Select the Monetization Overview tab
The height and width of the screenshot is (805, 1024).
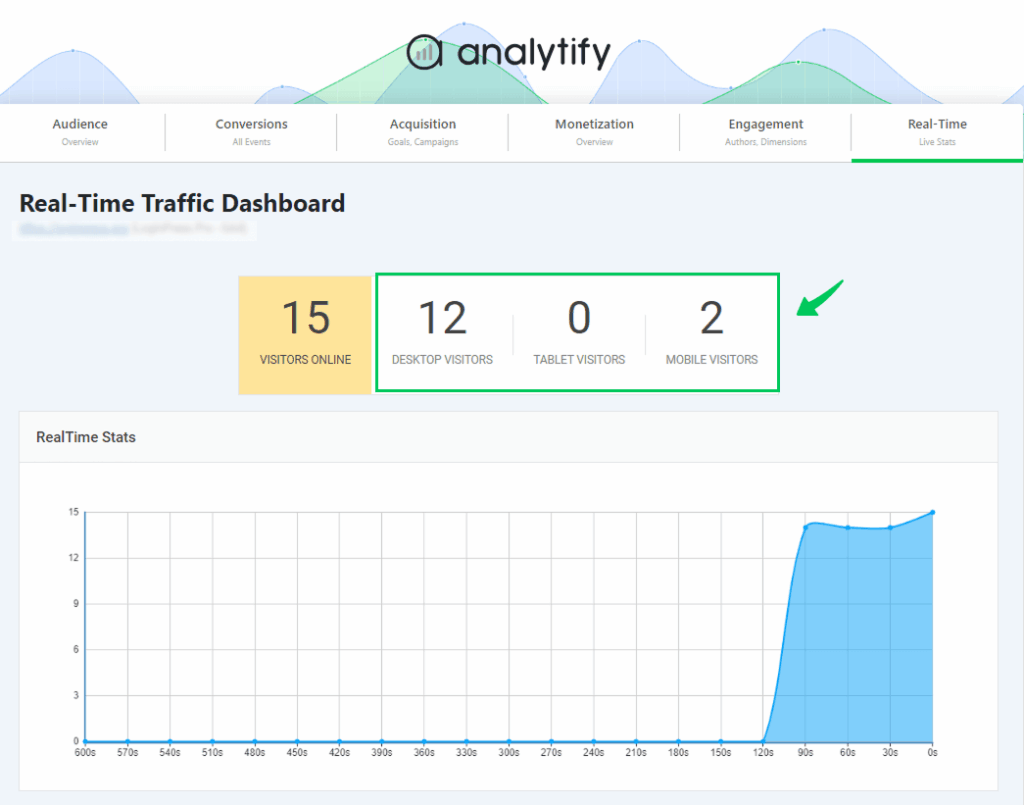tap(594, 132)
